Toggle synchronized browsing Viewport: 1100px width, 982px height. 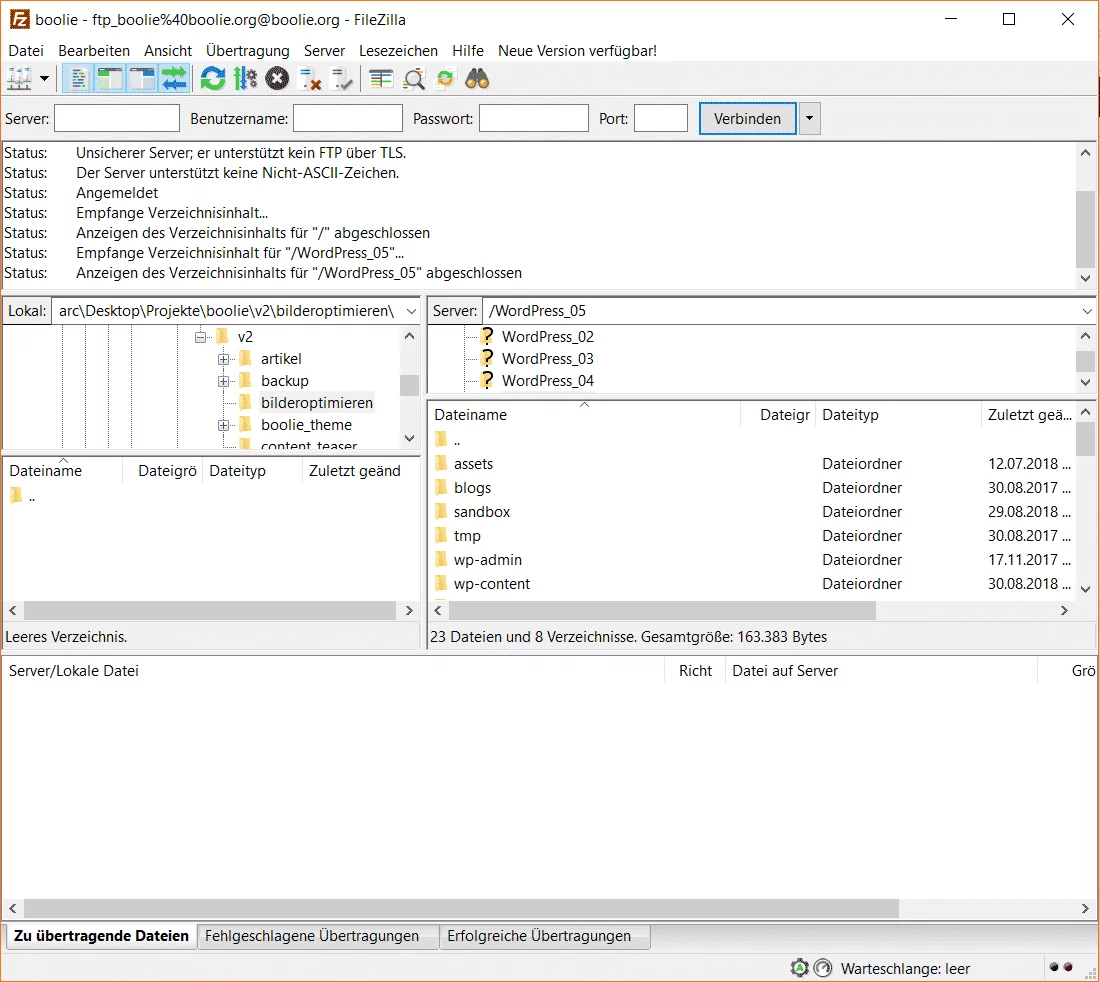pyautogui.click(x=445, y=79)
